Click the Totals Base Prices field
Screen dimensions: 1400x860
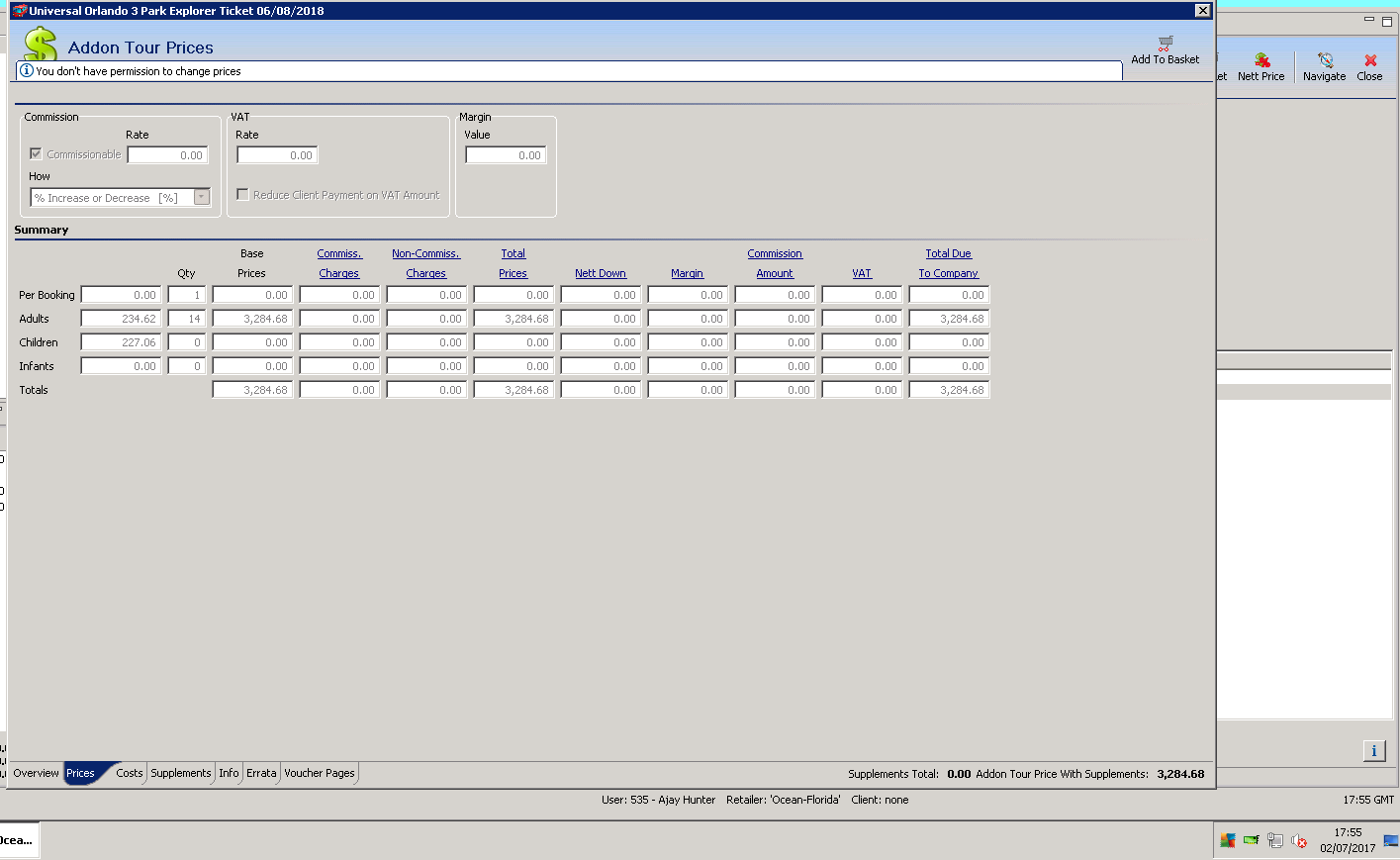coord(252,390)
